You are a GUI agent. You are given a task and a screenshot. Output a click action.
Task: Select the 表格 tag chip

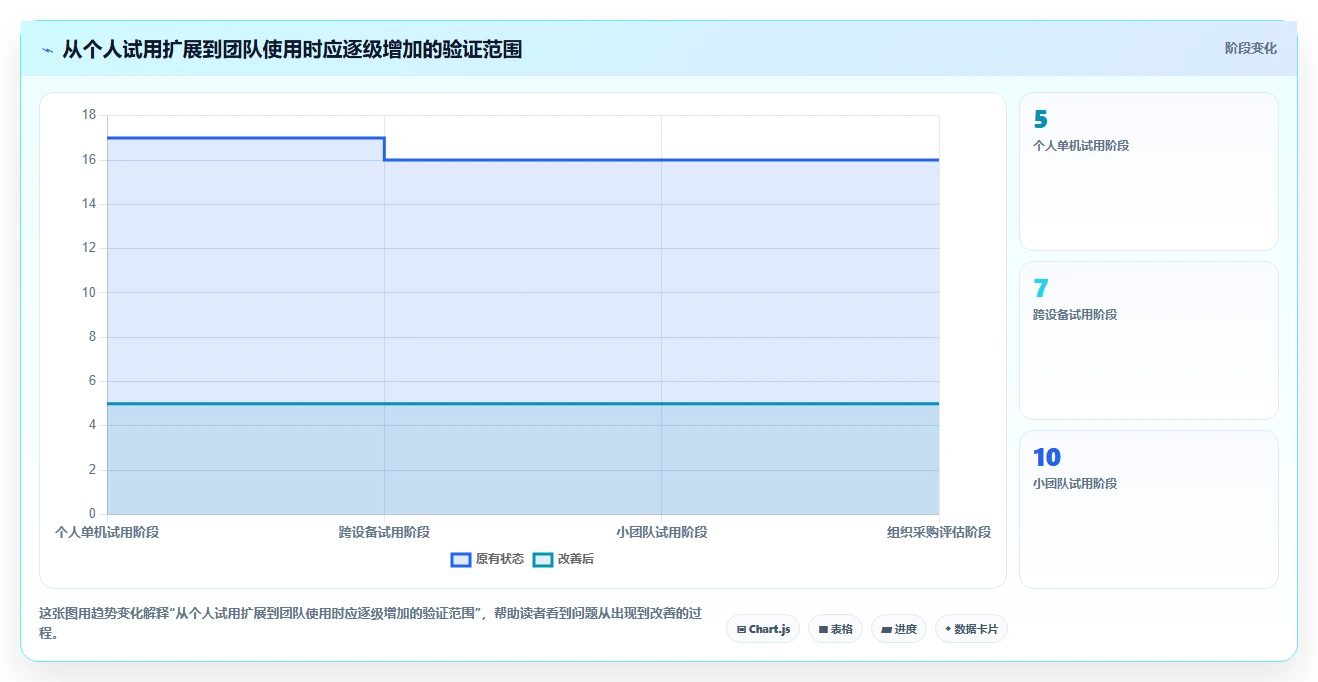[835, 629]
